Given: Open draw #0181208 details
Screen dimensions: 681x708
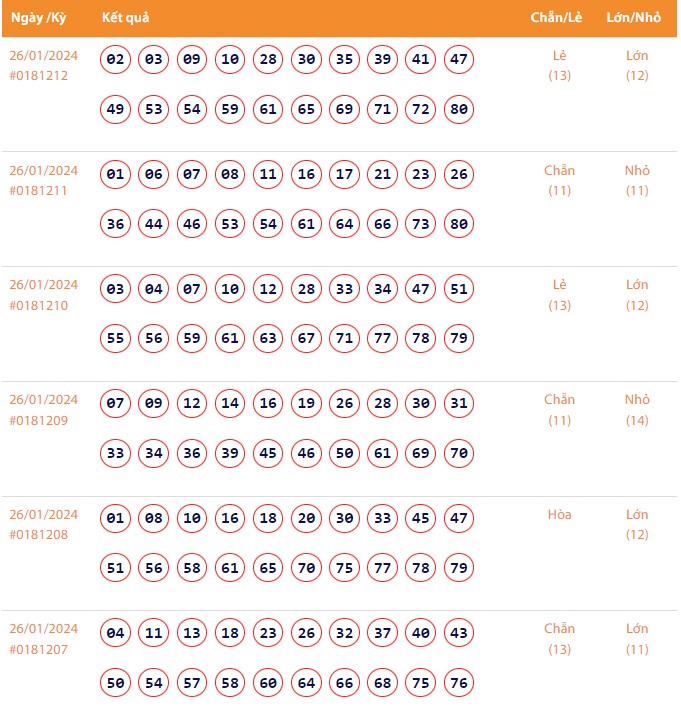Looking at the screenshot, I should pyautogui.click(x=39, y=535).
